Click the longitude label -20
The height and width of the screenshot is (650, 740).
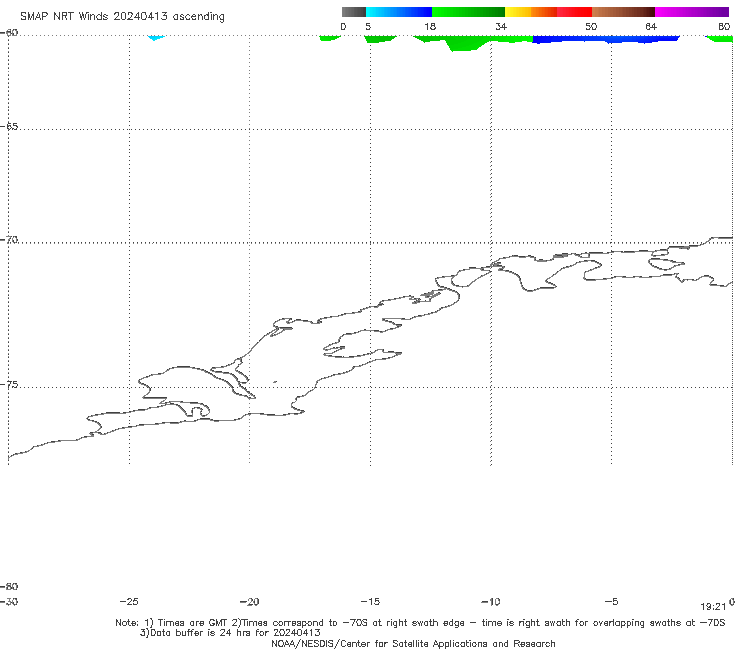[249, 601]
